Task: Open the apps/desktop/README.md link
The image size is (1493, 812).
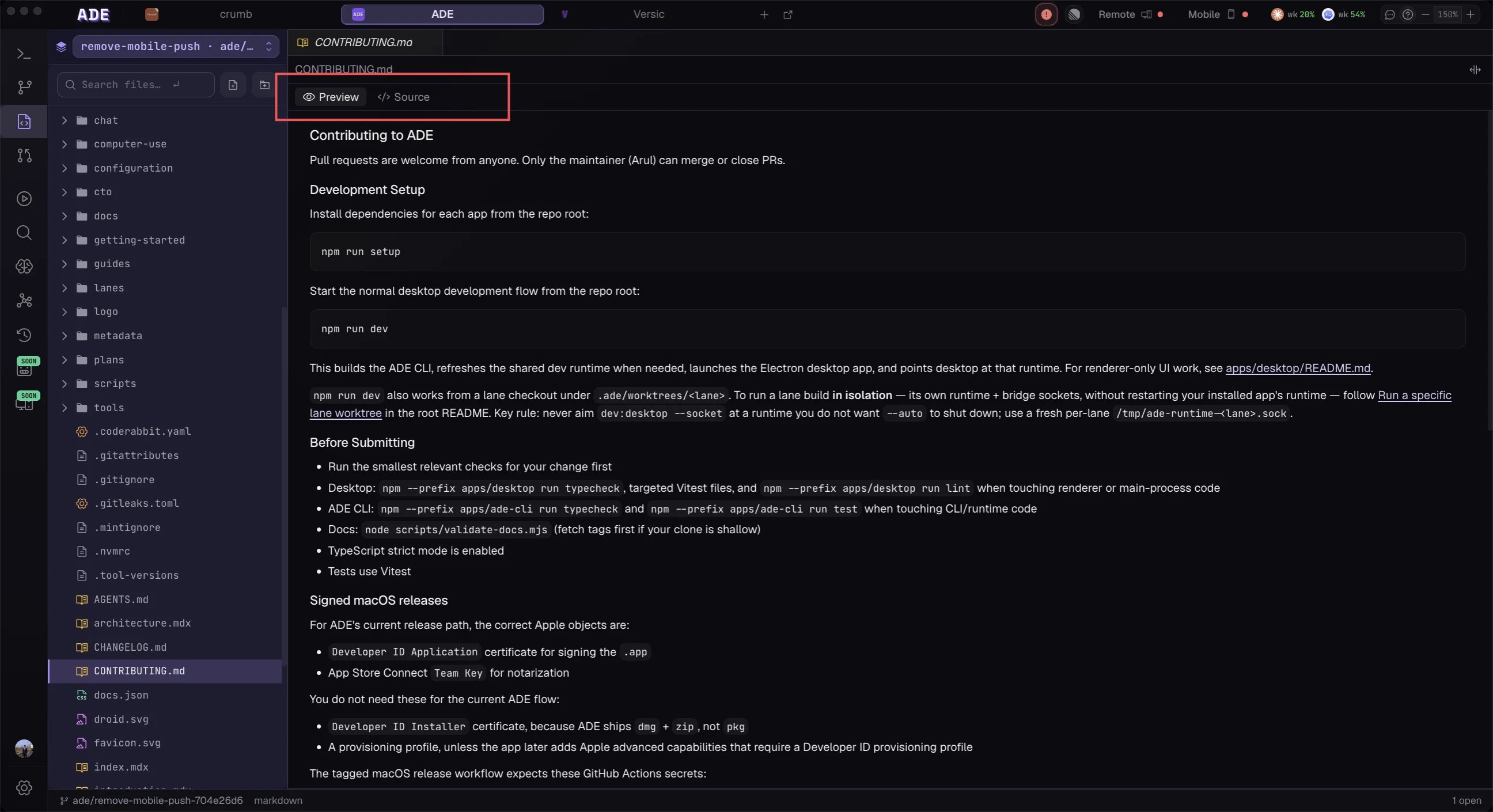Action: click(1298, 368)
